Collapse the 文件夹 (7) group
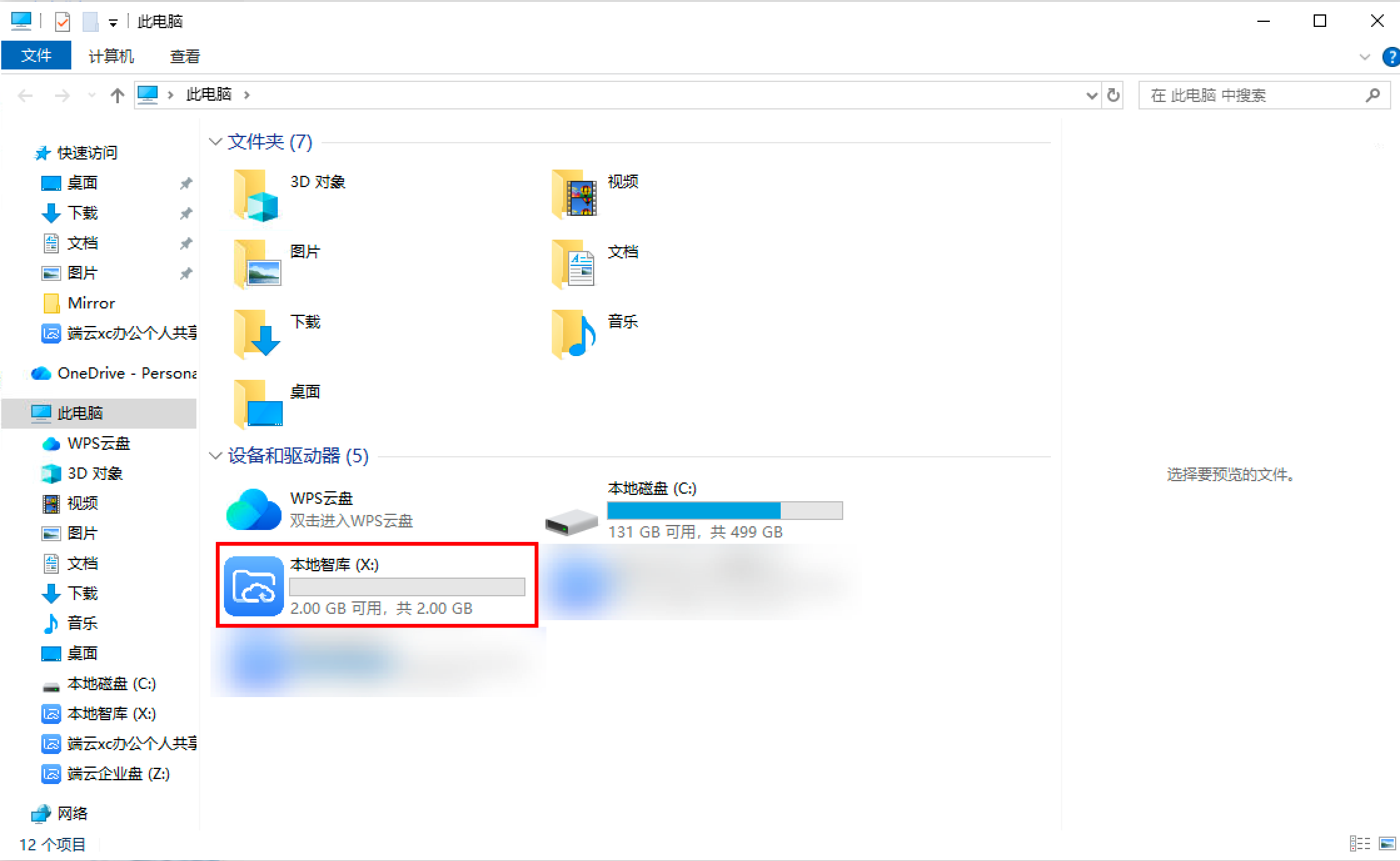This screenshot has height=861, width=1400. [215, 142]
